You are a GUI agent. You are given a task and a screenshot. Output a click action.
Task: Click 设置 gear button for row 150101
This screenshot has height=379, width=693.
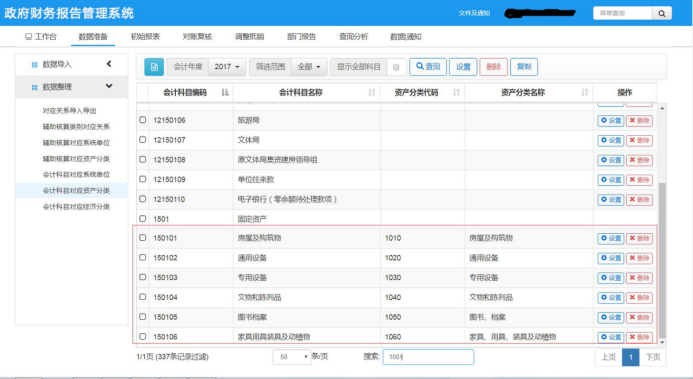611,239
